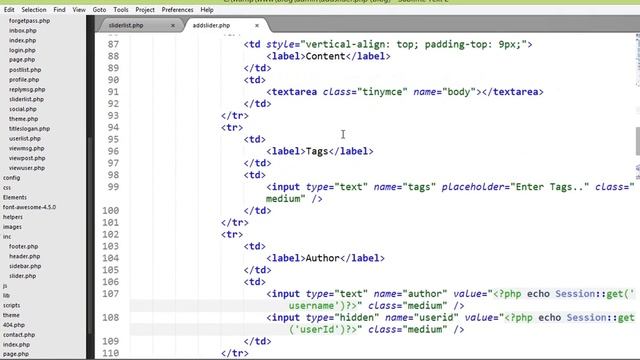This screenshot has height=360, width=640.
Task: Open viewpost.php in the sidebar
Action: click(x=27, y=158)
